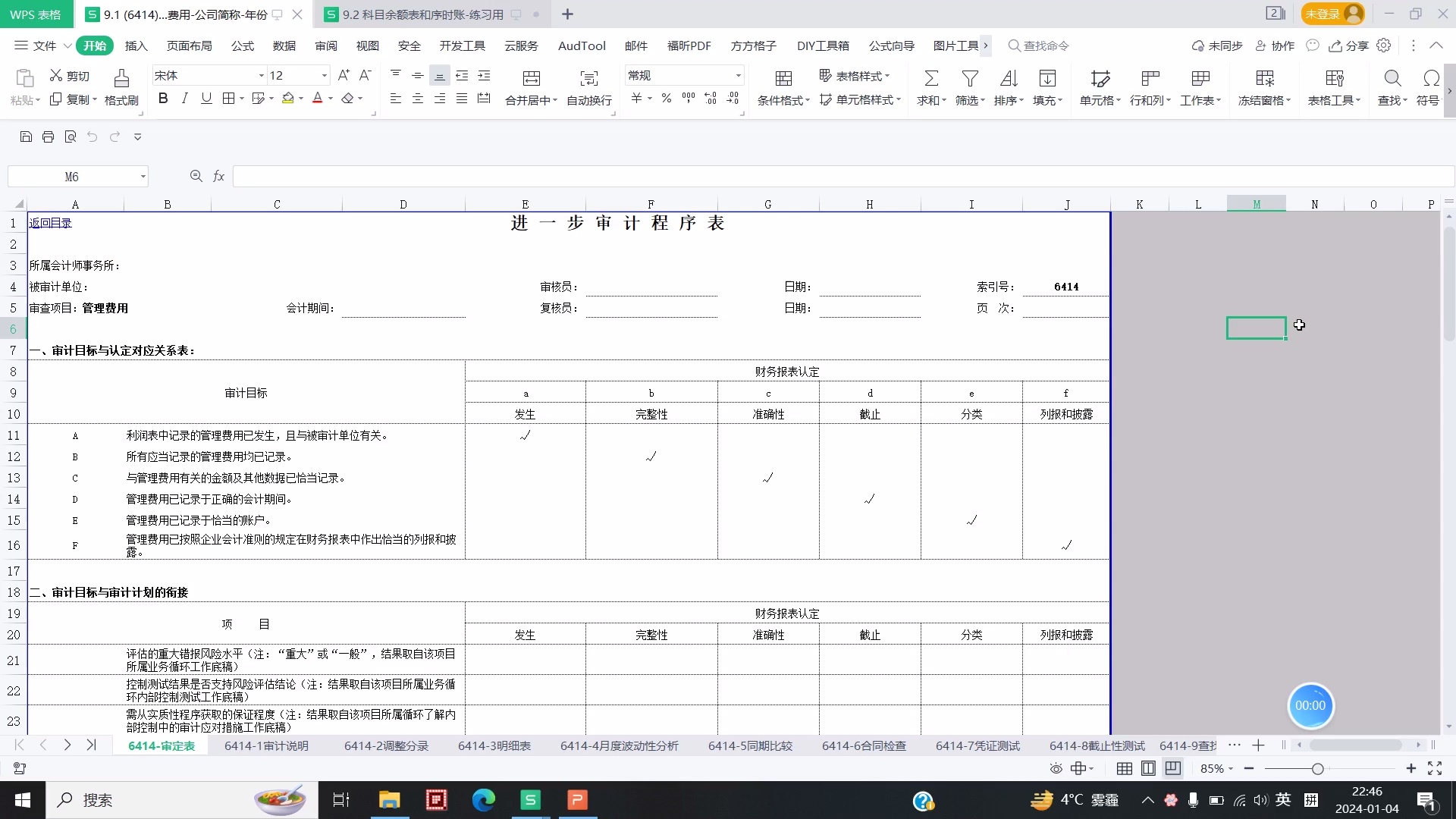Open the 文件 (File) menu
The width and height of the screenshot is (1456, 819).
coord(42,45)
